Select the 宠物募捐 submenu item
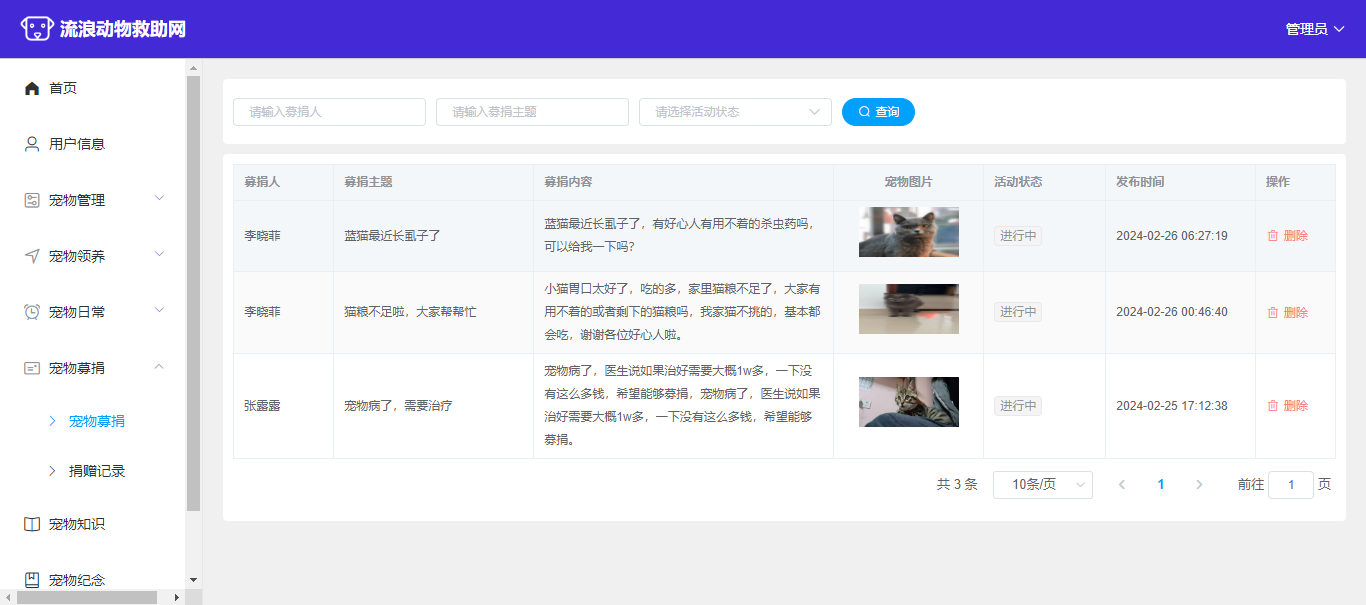The image size is (1366, 605). pyautogui.click(x=97, y=421)
